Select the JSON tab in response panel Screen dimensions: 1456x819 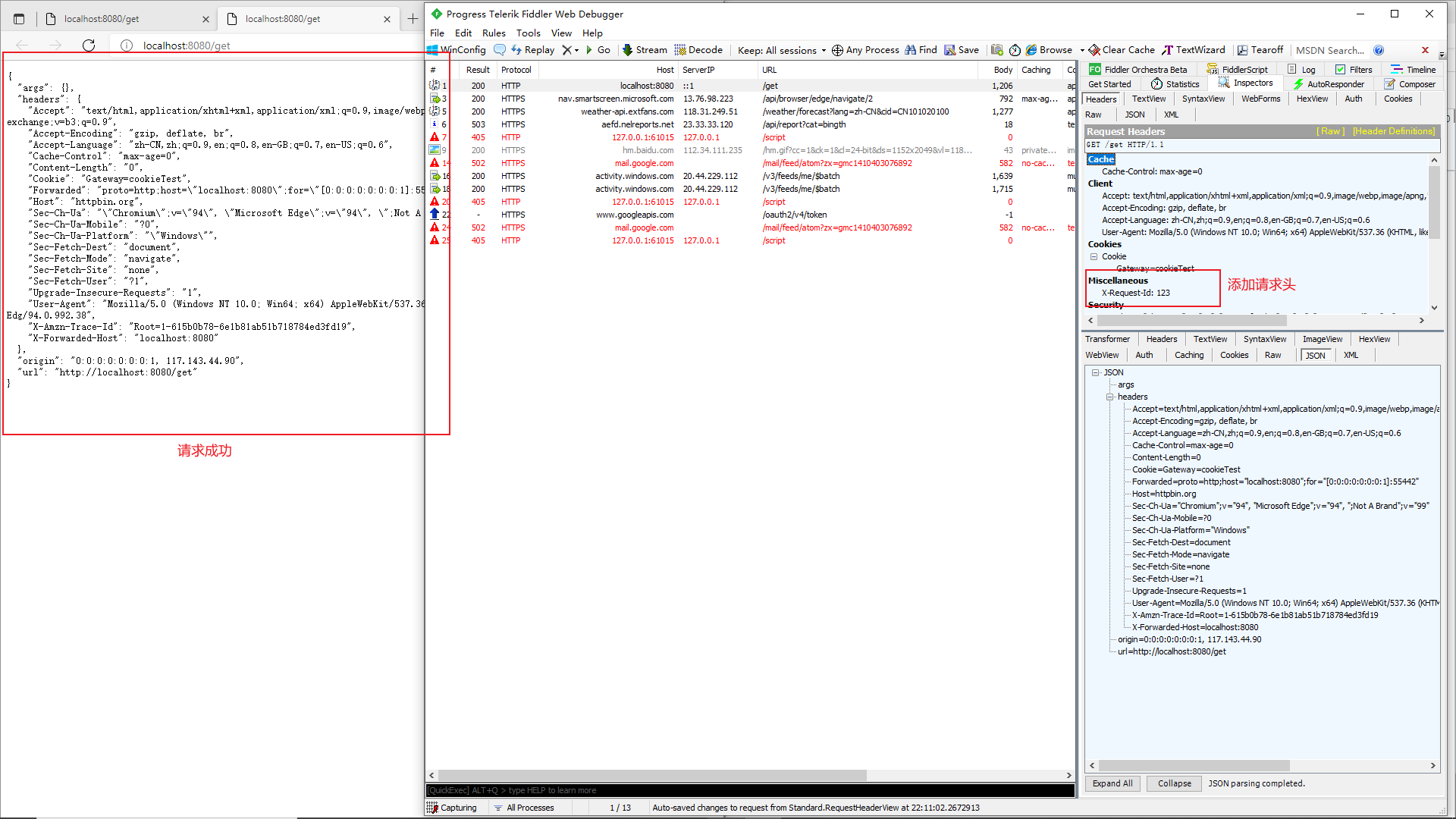pyautogui.click(x=1315, y=354)
